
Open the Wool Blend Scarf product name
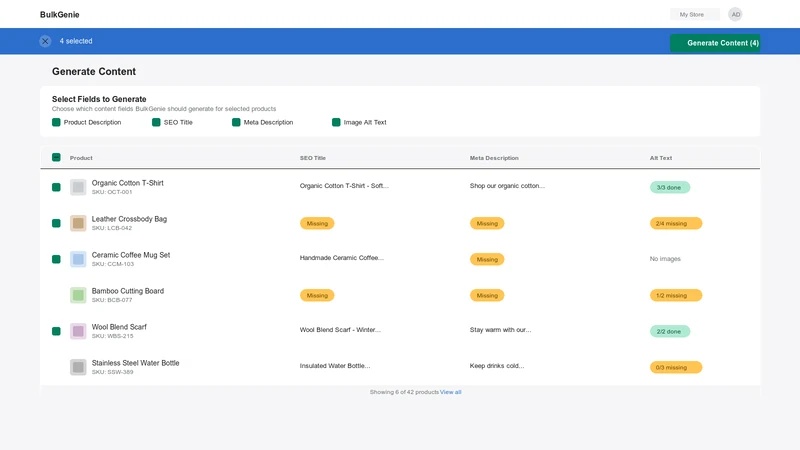[x=119, y=327]
